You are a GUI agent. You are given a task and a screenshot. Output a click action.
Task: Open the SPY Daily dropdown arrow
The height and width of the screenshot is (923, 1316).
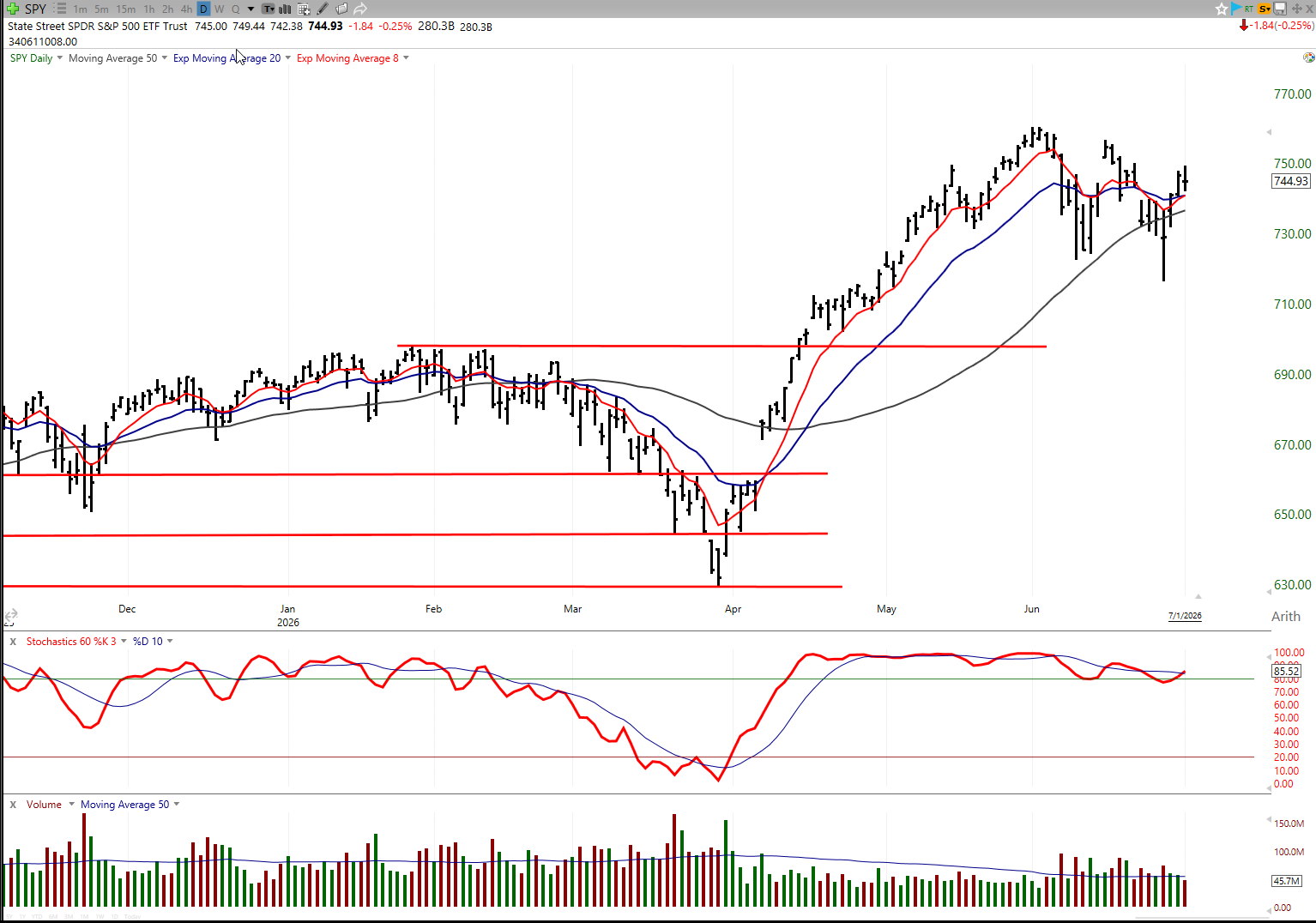[x=59, y=58]
